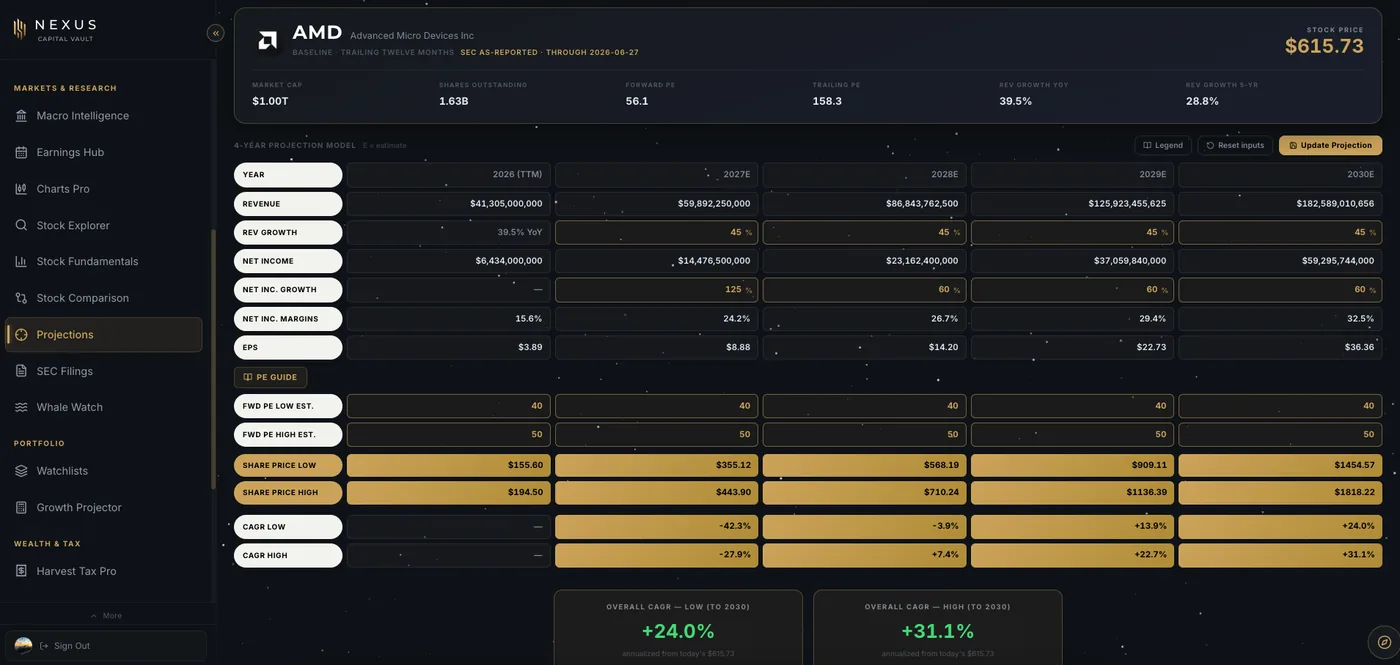
Task: Click the Share Price Low row label
Action: click(288, 465)
